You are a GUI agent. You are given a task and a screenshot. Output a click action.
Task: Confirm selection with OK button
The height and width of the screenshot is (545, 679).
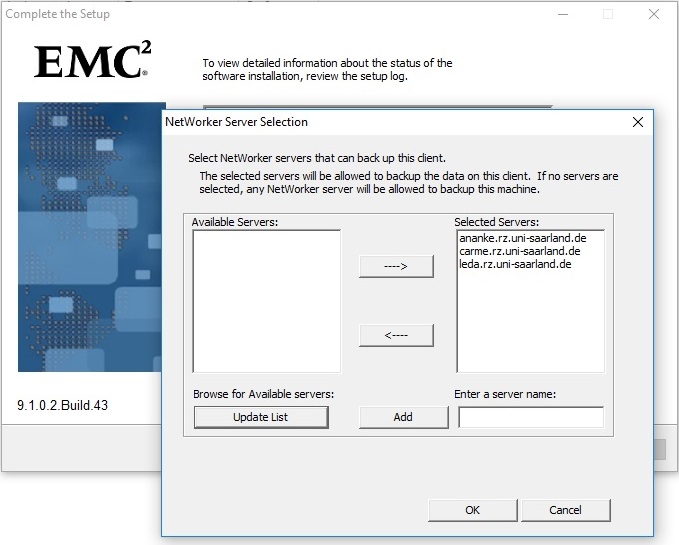[x=472, y=510]
